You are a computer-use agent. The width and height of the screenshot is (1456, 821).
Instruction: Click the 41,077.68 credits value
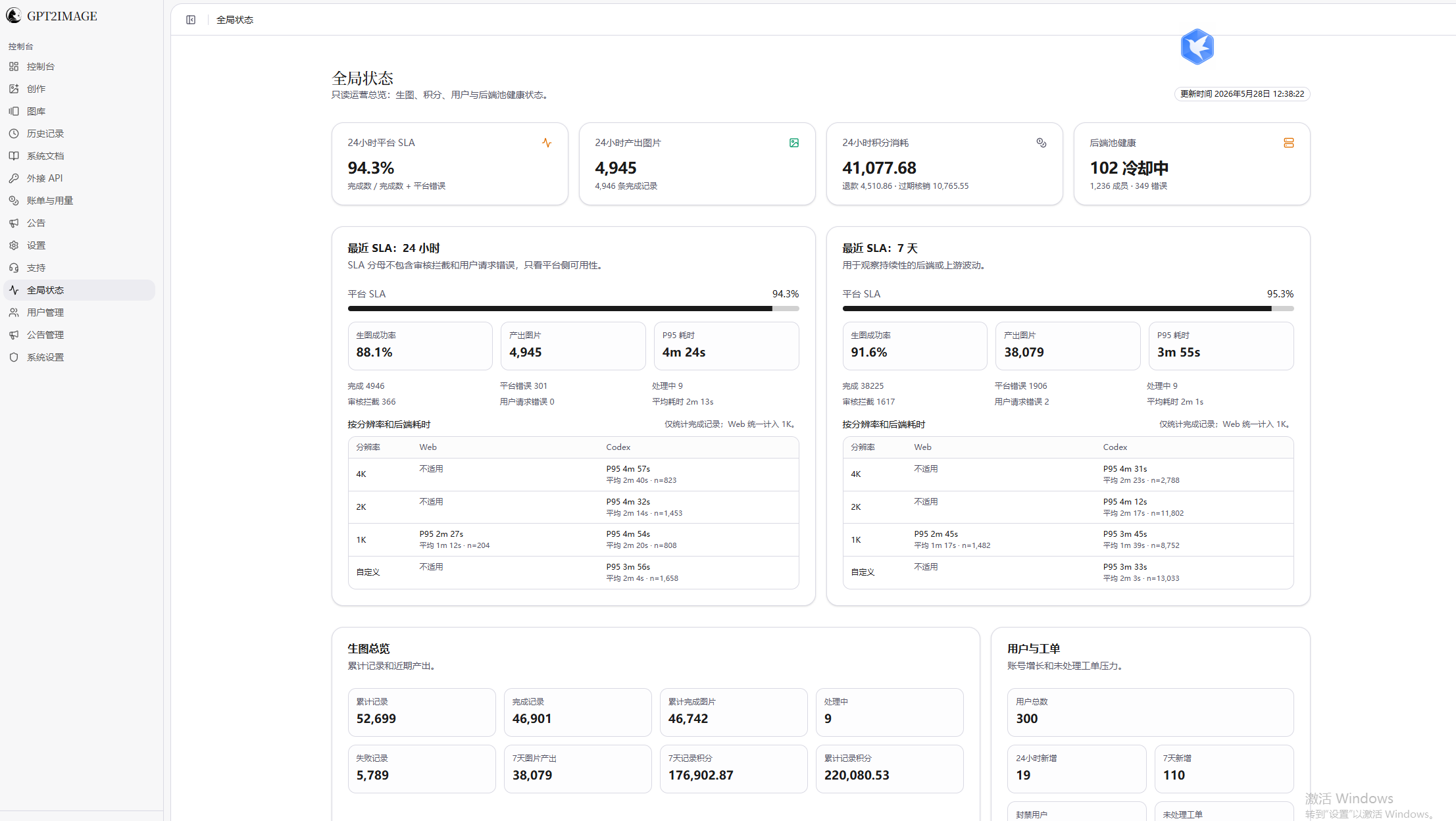click(x=879, y=168)
